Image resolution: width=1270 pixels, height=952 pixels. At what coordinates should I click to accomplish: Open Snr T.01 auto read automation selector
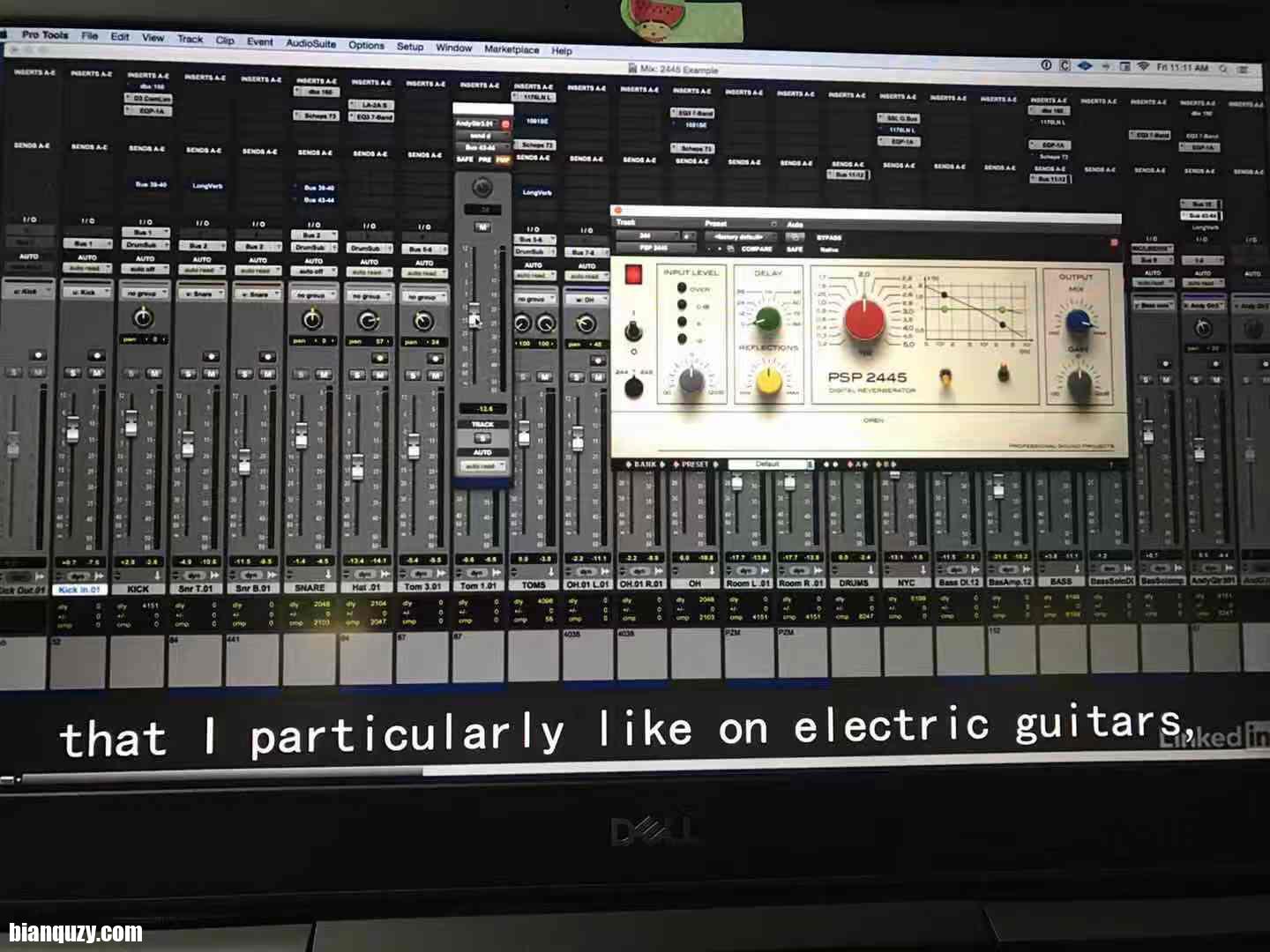200,270
